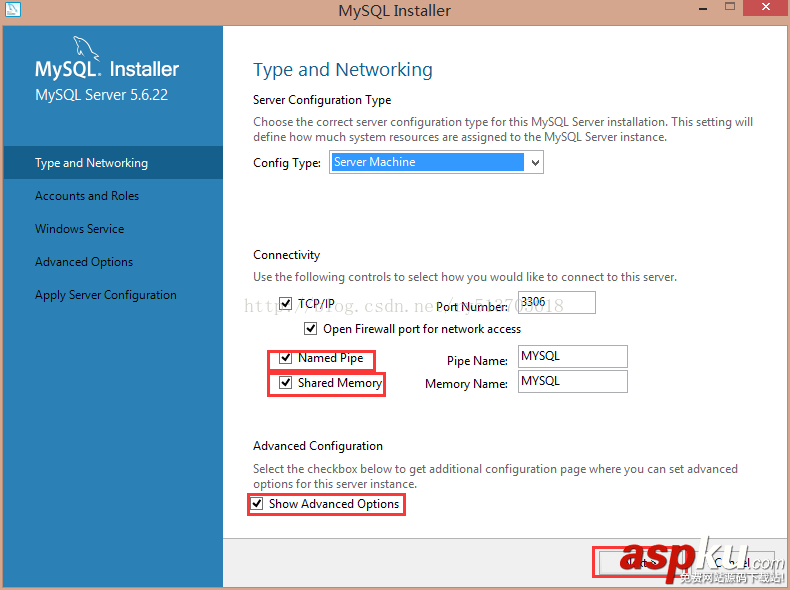790x590 pixels.
Task: Click the Pipe Name input field
Action: click(x=573, y=356)
